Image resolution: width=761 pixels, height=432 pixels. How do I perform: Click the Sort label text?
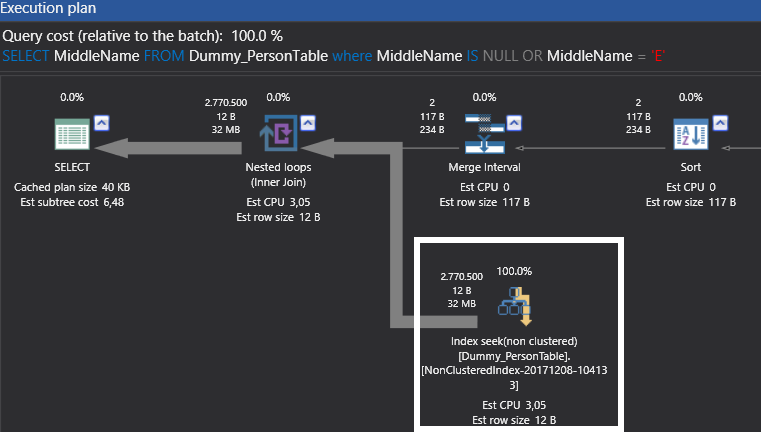coord(690,167)
